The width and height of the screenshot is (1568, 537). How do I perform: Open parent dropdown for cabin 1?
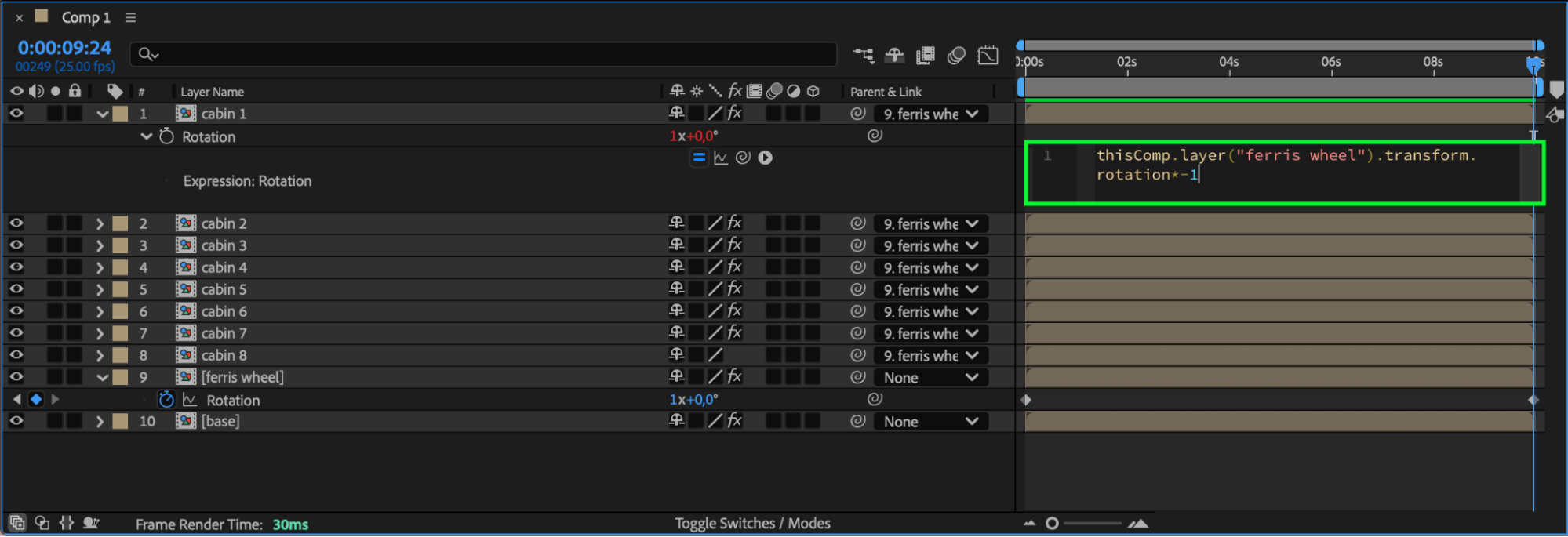click(x=930, y=114)
